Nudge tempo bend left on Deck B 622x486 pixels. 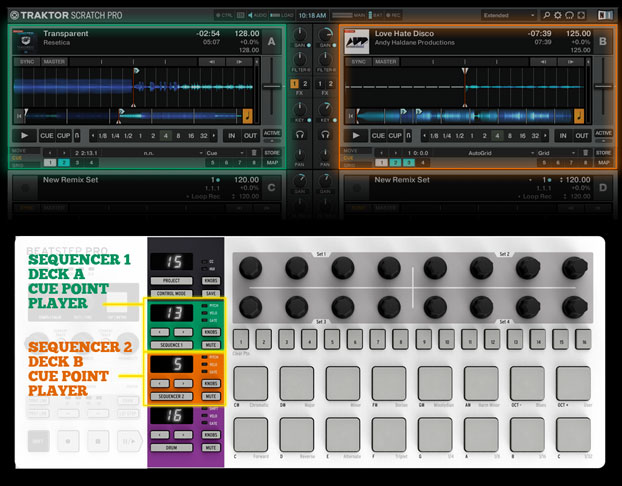coord(543,61)
